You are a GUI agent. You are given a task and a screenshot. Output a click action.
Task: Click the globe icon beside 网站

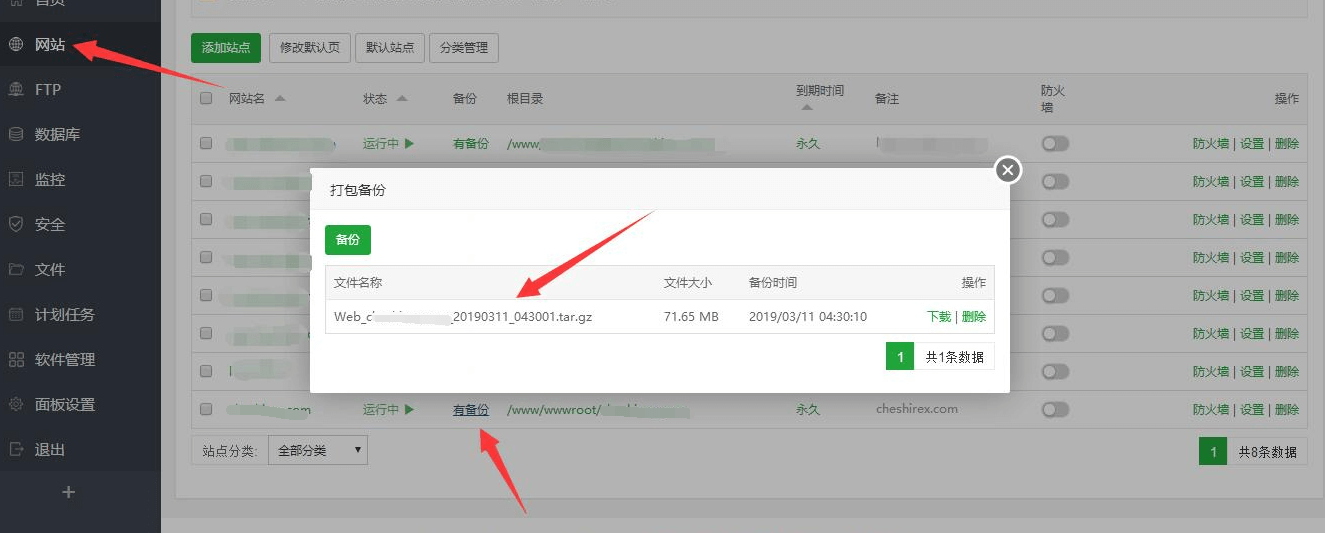pos(16,44)
